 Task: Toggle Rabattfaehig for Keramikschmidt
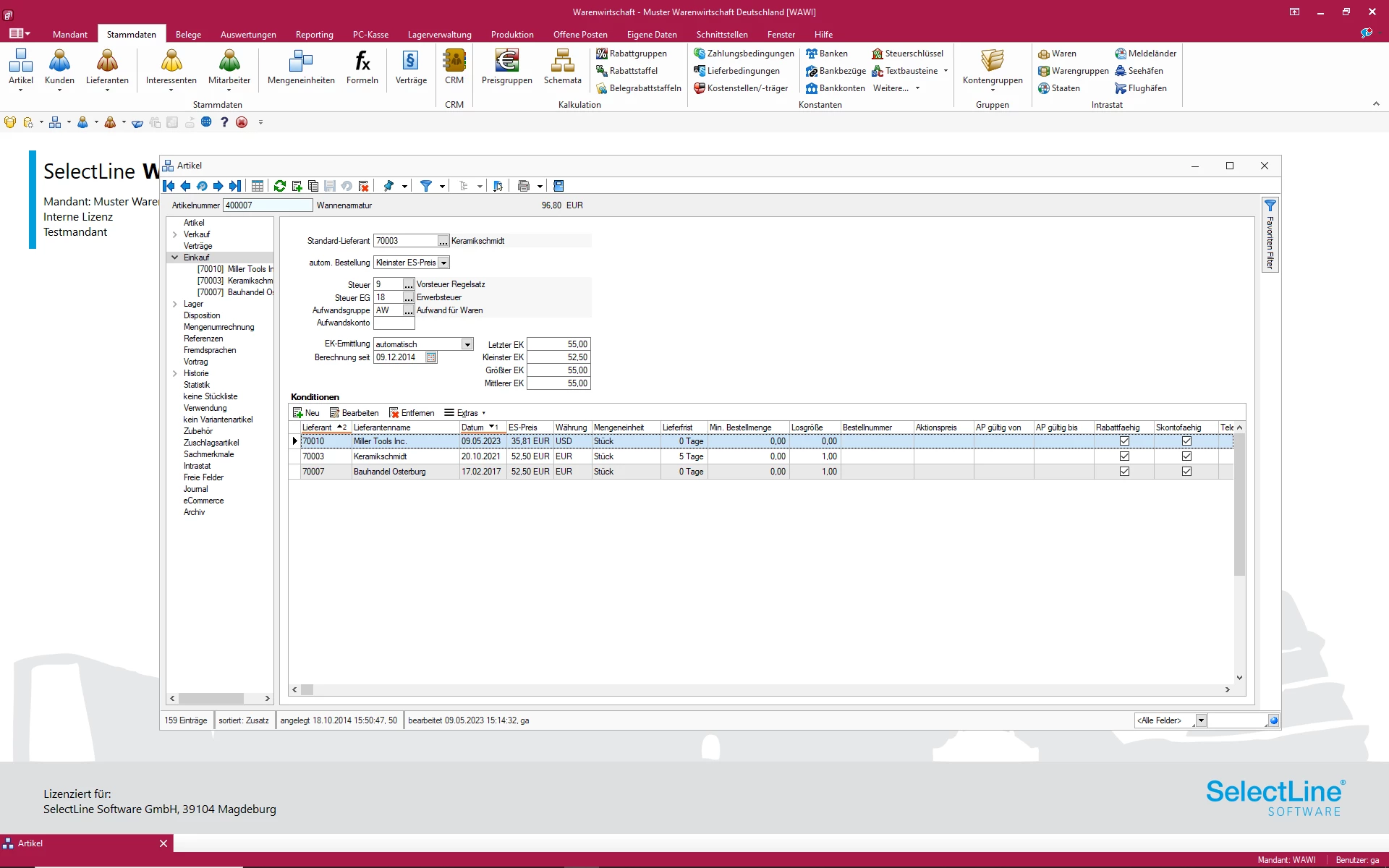click(1124, 456)
